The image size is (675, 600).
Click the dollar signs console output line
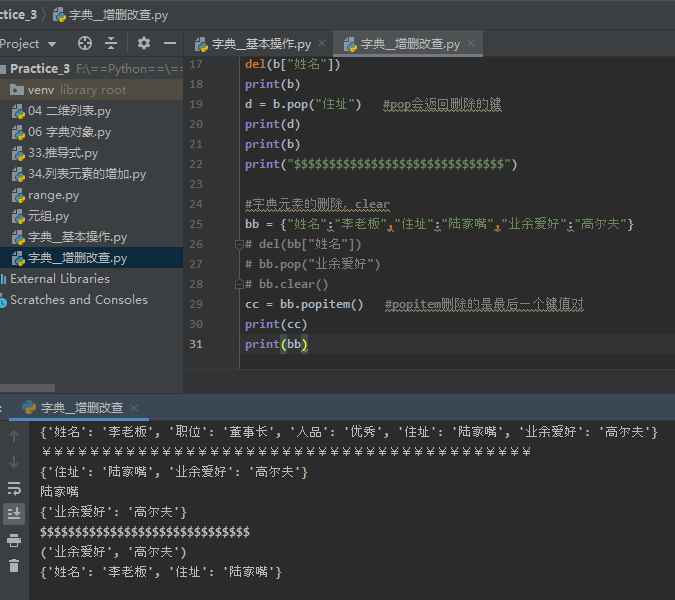tap(145, 532)
